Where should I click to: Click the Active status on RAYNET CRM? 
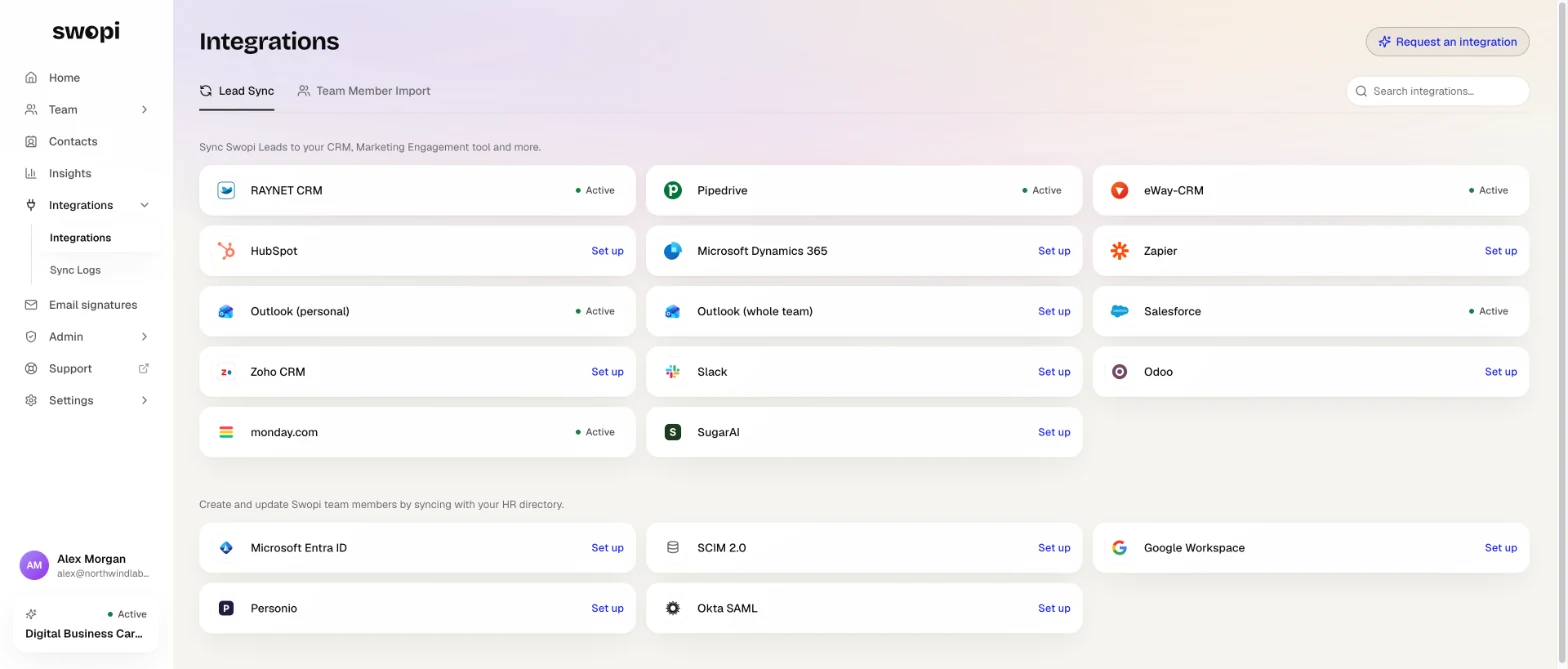595,190
